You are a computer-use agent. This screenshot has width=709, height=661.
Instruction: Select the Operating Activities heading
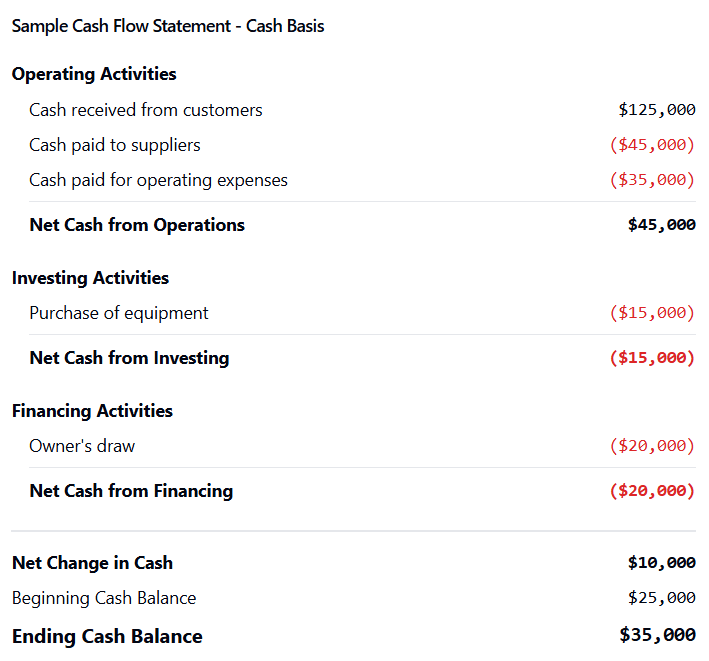(x=94, y=74)
